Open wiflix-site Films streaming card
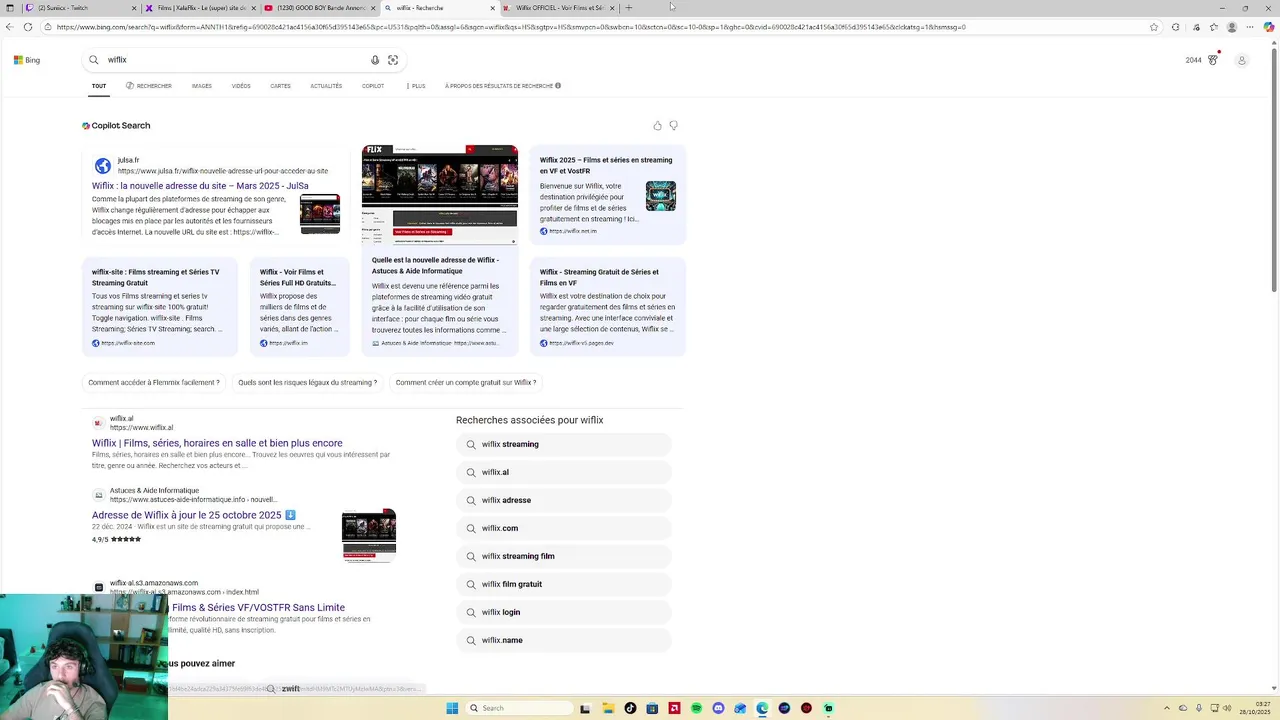This screenshot has width=1280, height=720. coord(160,306)
